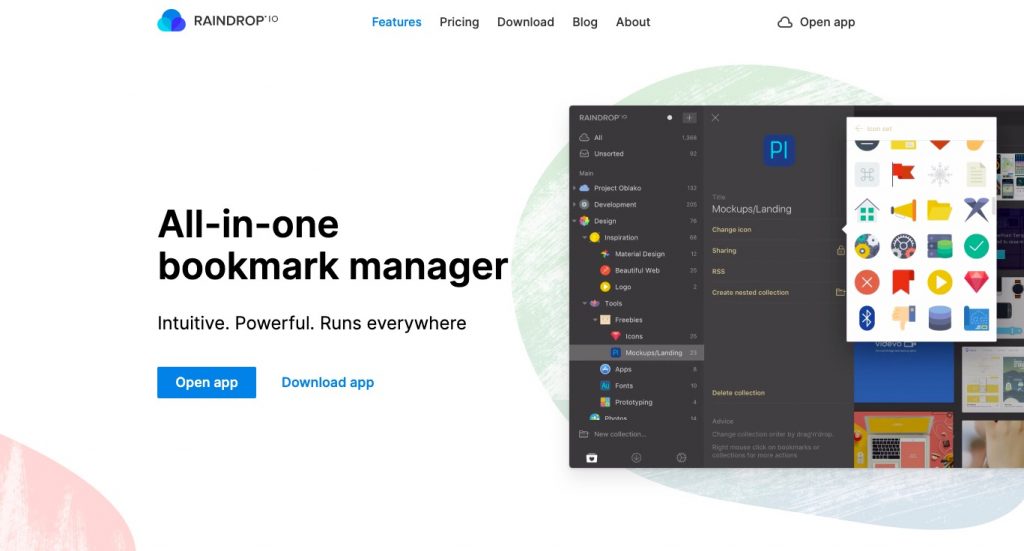This screenshot has width=1024, height=551.
Task: Pick the red flag icon
Action: [x=903, y=174]
